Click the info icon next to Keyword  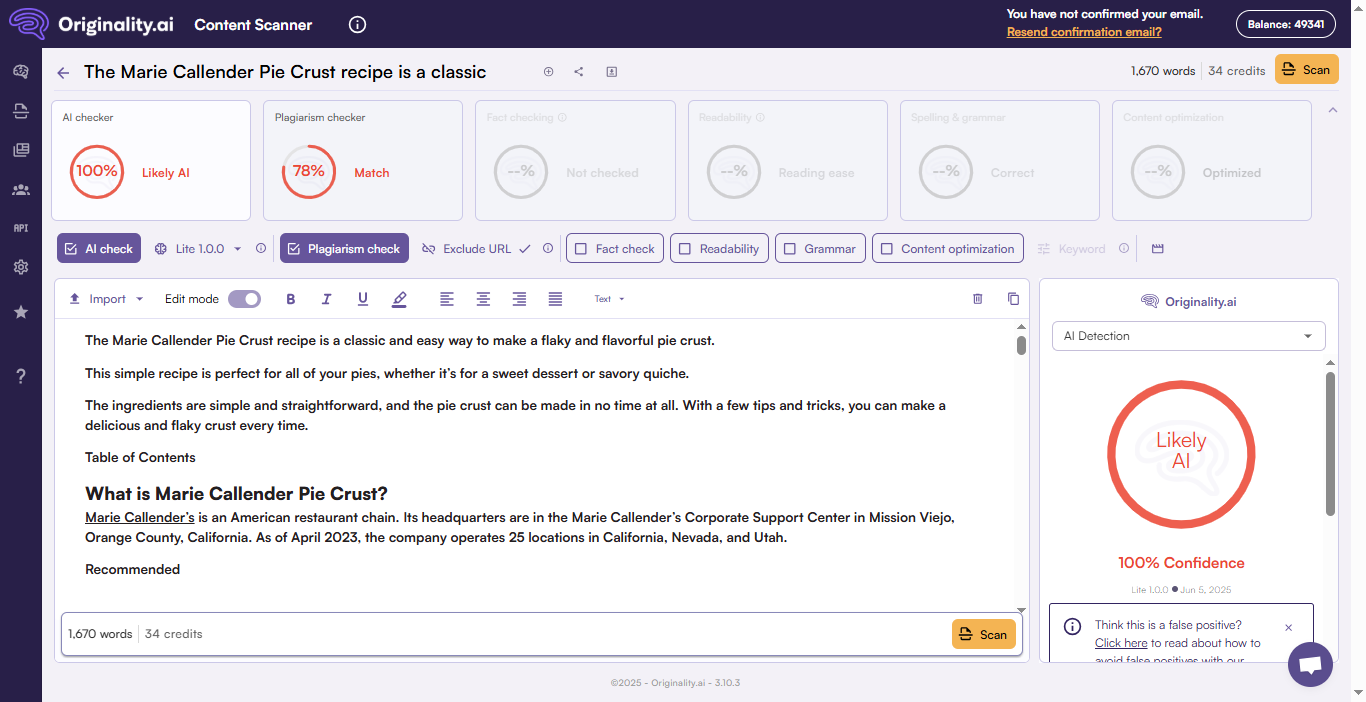tap(1124, 249)
